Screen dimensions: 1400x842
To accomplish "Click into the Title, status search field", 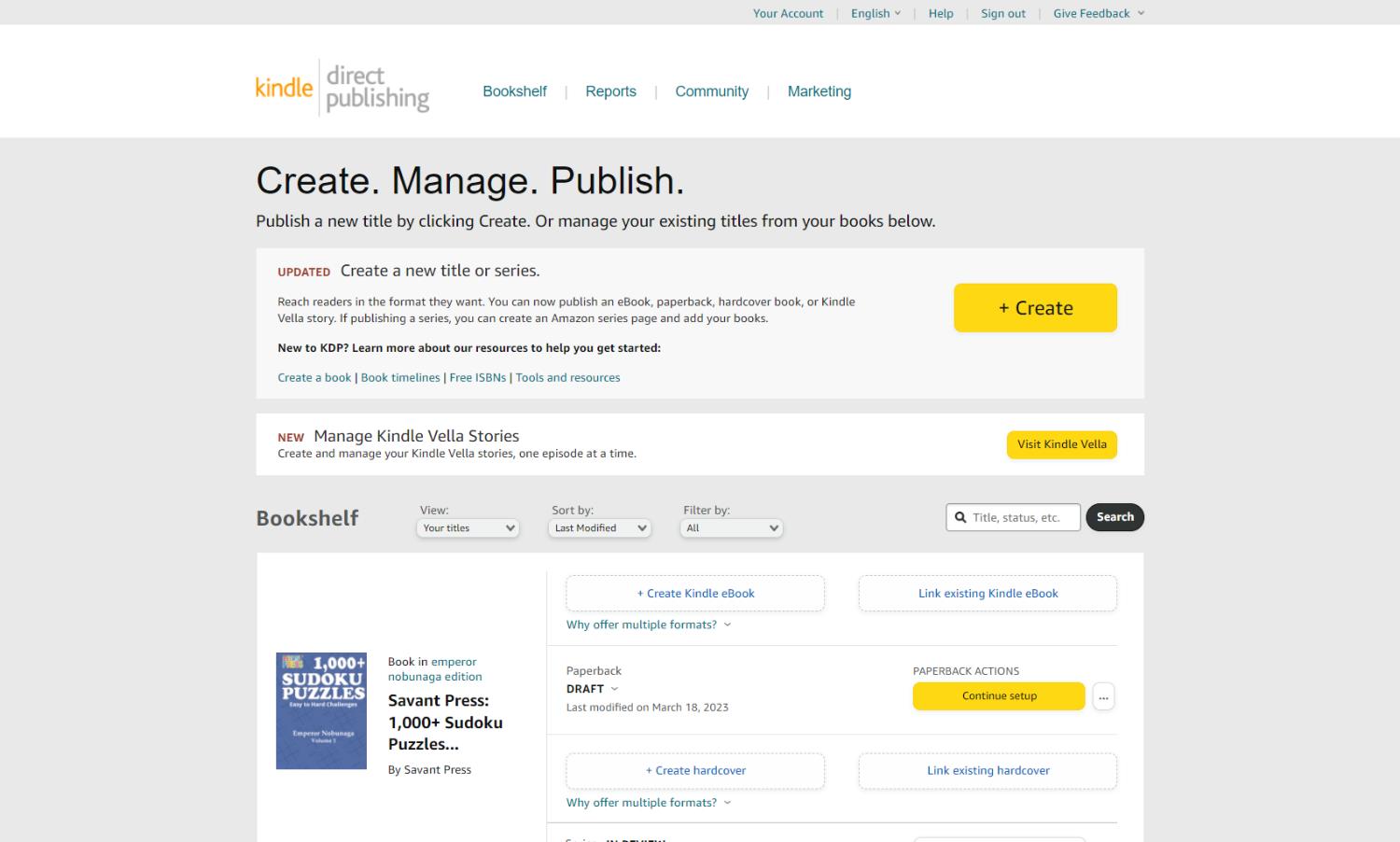I will coord(1022,517).
